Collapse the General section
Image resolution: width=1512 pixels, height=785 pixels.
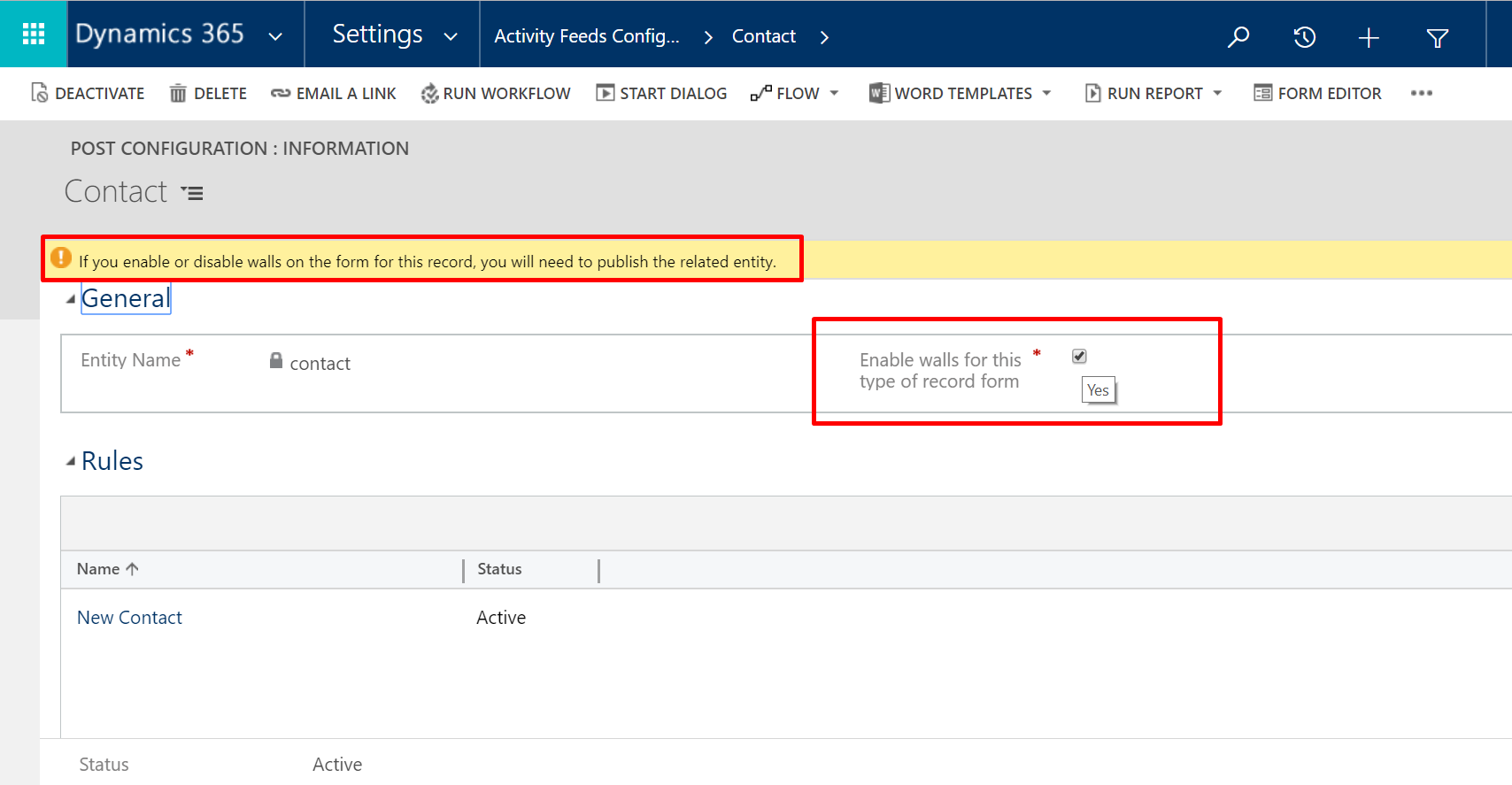71,299
